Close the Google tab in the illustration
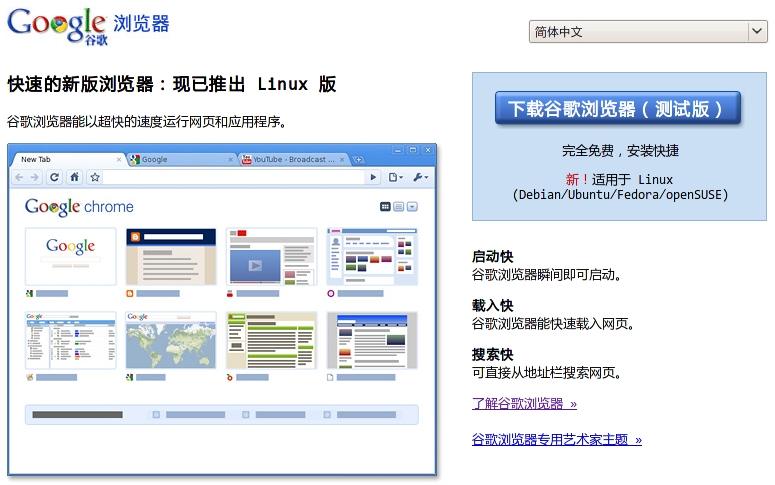This screenshot has height=485, width=775. pos(230,159)
